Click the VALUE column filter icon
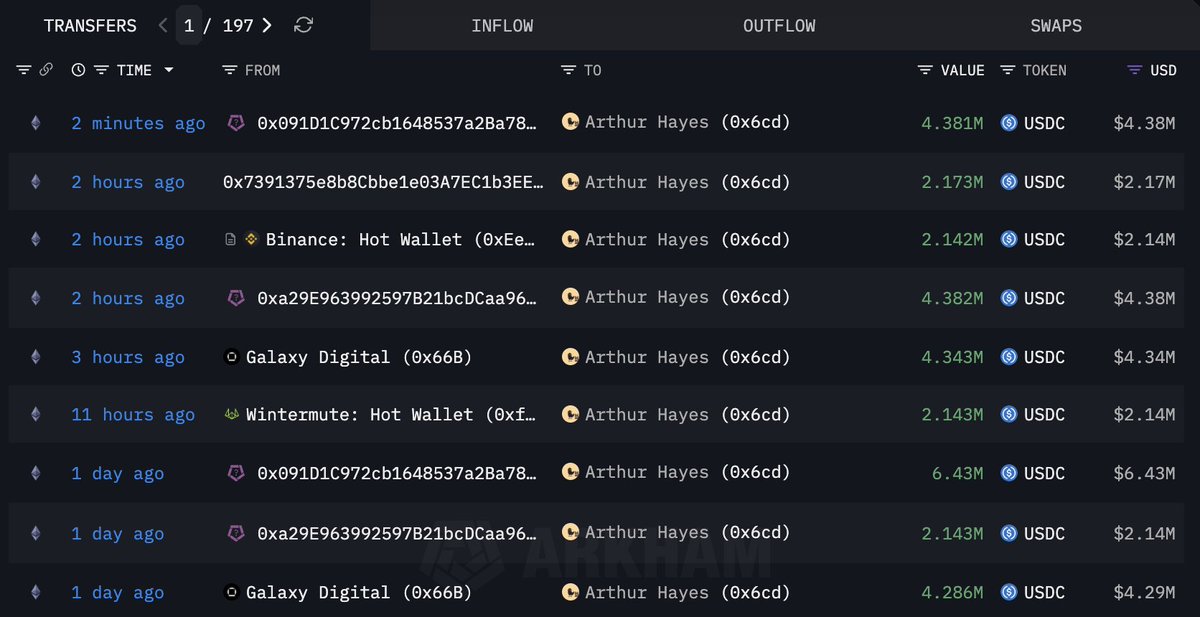Image resolution: width=1200 pixels, height=617 pixels. pyautogui.click(x=925, y=70)
